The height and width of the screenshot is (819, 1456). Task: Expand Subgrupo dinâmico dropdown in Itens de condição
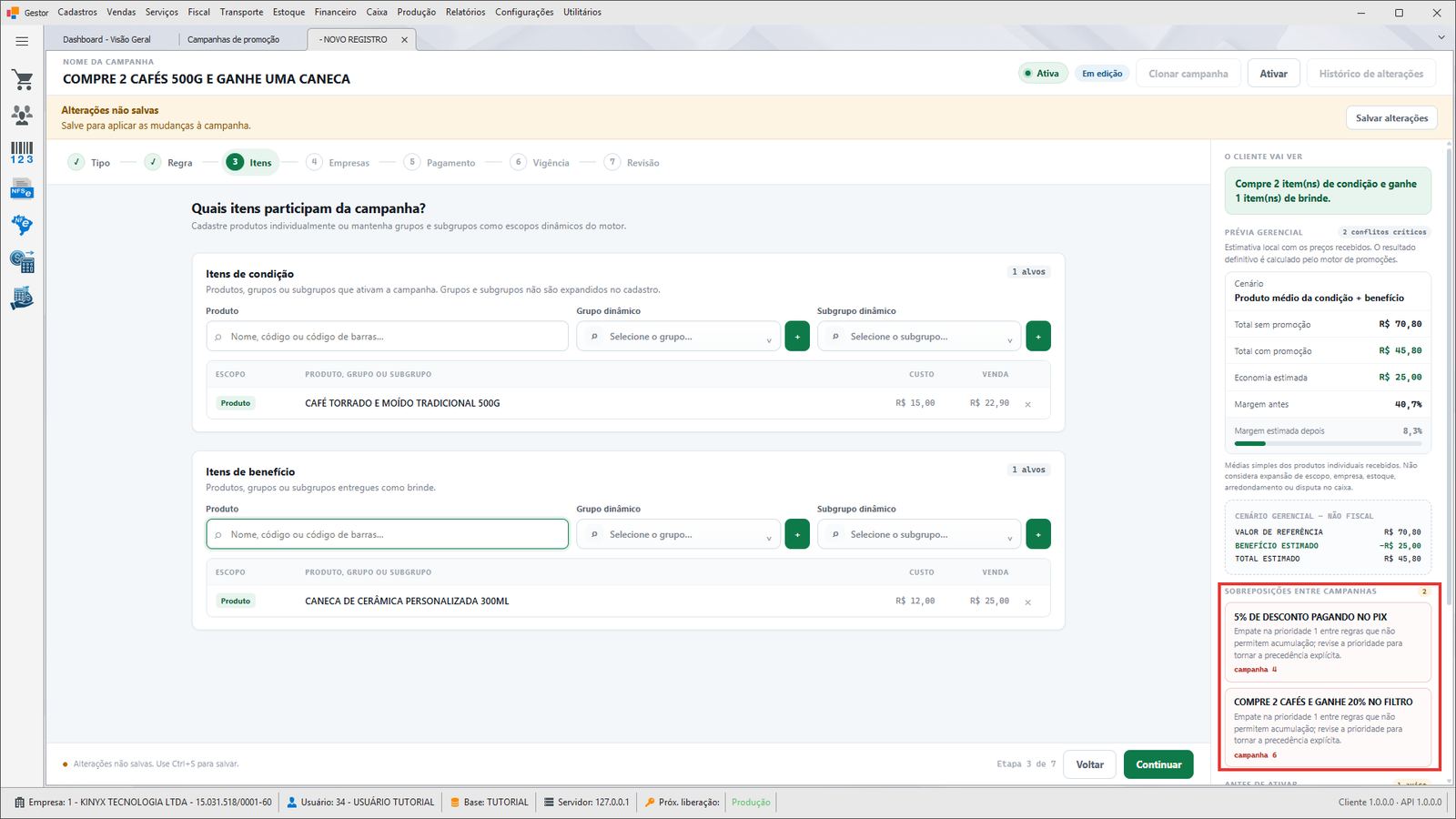(x=919, y=336)
